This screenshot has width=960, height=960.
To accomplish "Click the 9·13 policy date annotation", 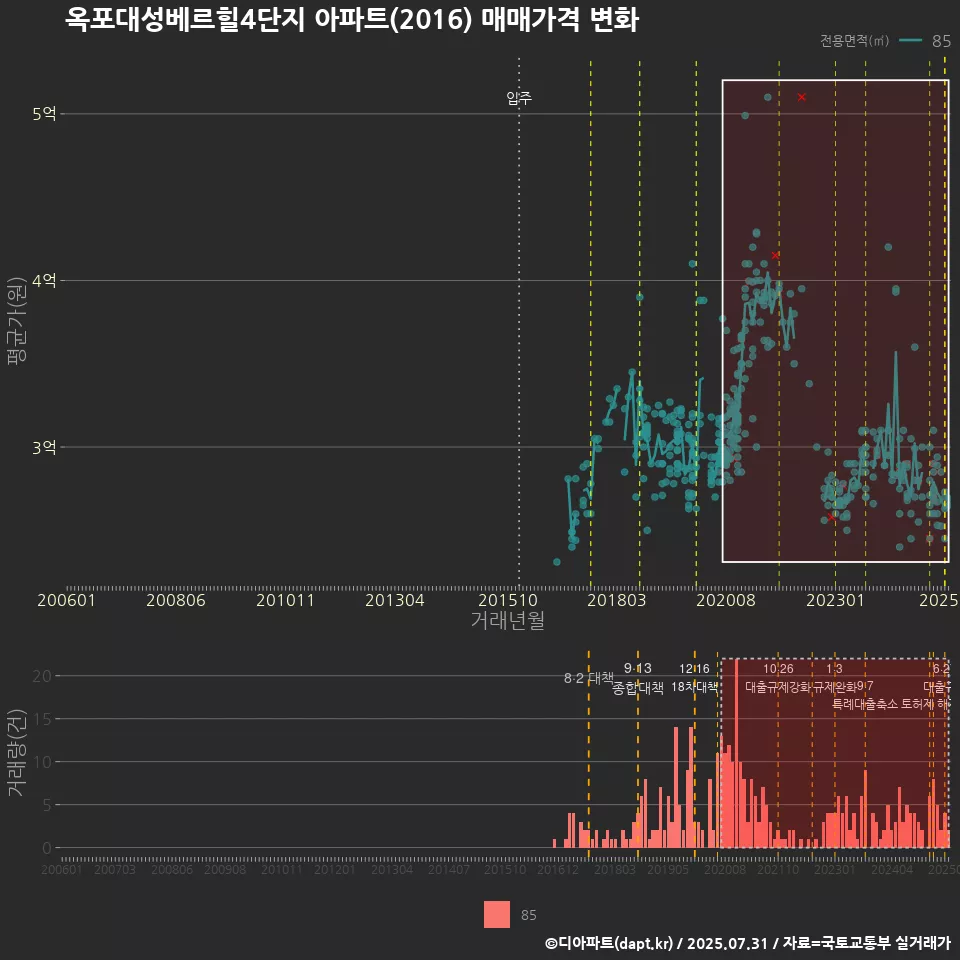I will click(x=637, y=668).
